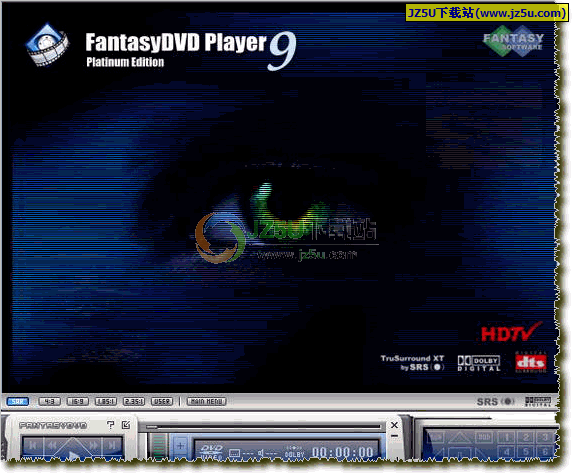
Task: Click the skin/compact mode arrow icon
Action: pos(126,425)
